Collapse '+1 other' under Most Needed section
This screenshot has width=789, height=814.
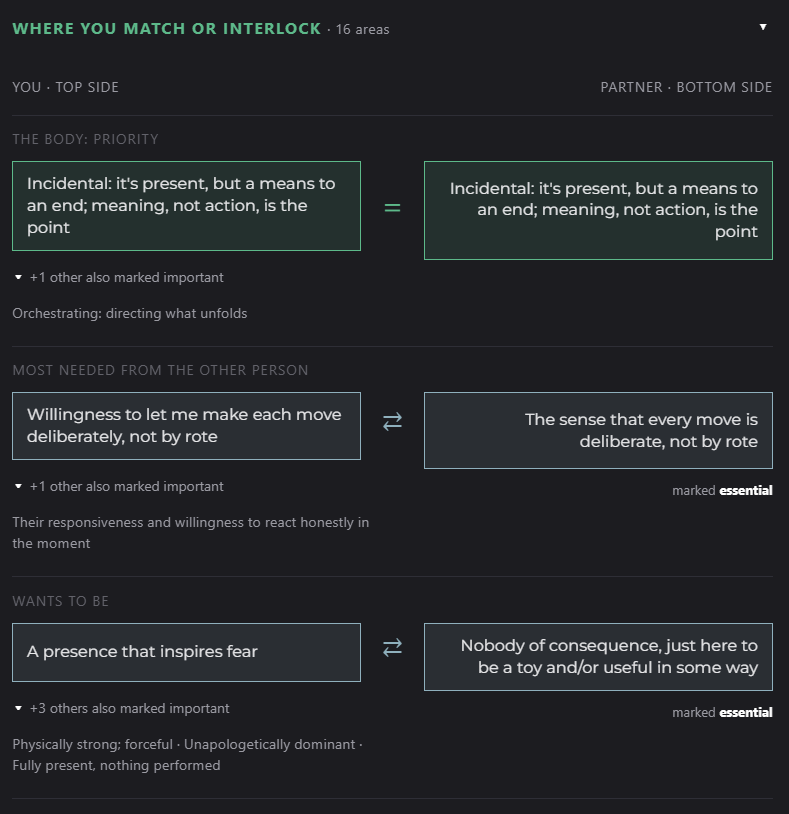119,486
